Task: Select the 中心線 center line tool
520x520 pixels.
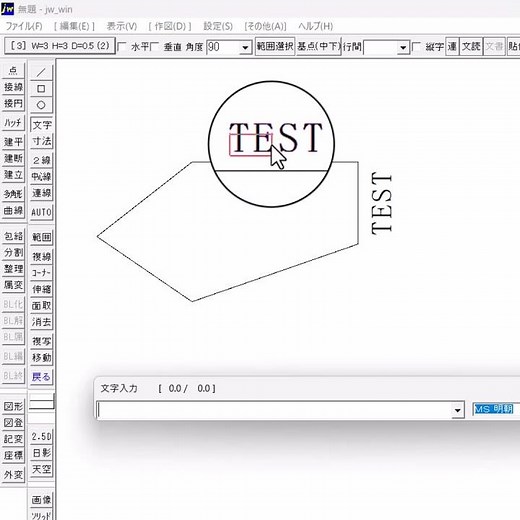Action: tap(42, 177)
